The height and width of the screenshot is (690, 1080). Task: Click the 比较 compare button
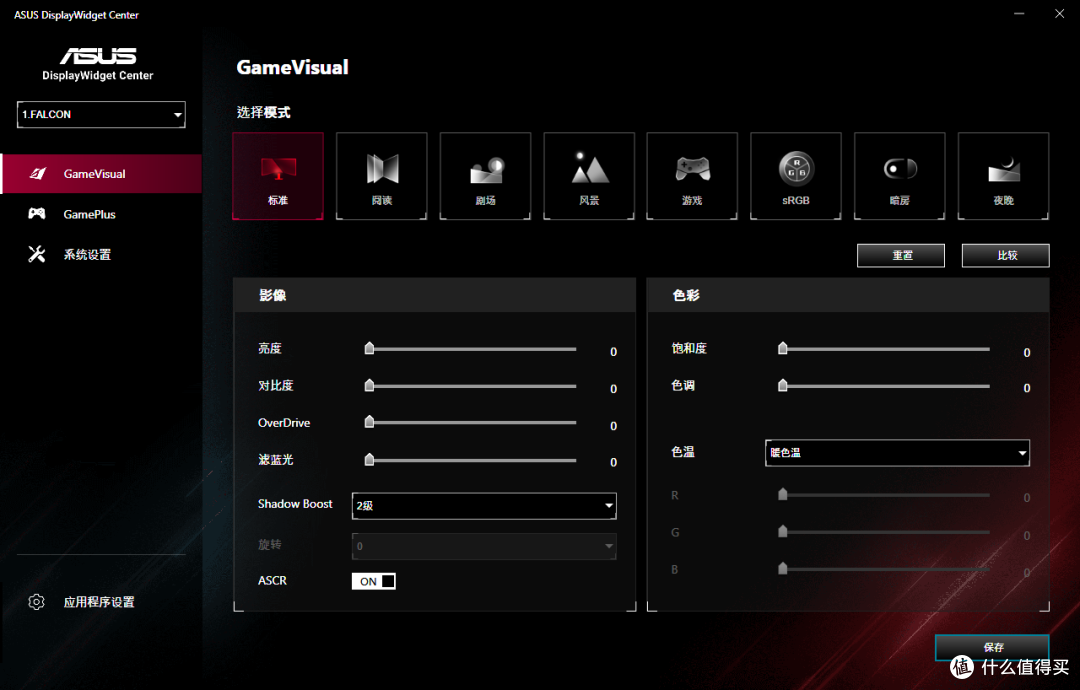point(1006,255)
